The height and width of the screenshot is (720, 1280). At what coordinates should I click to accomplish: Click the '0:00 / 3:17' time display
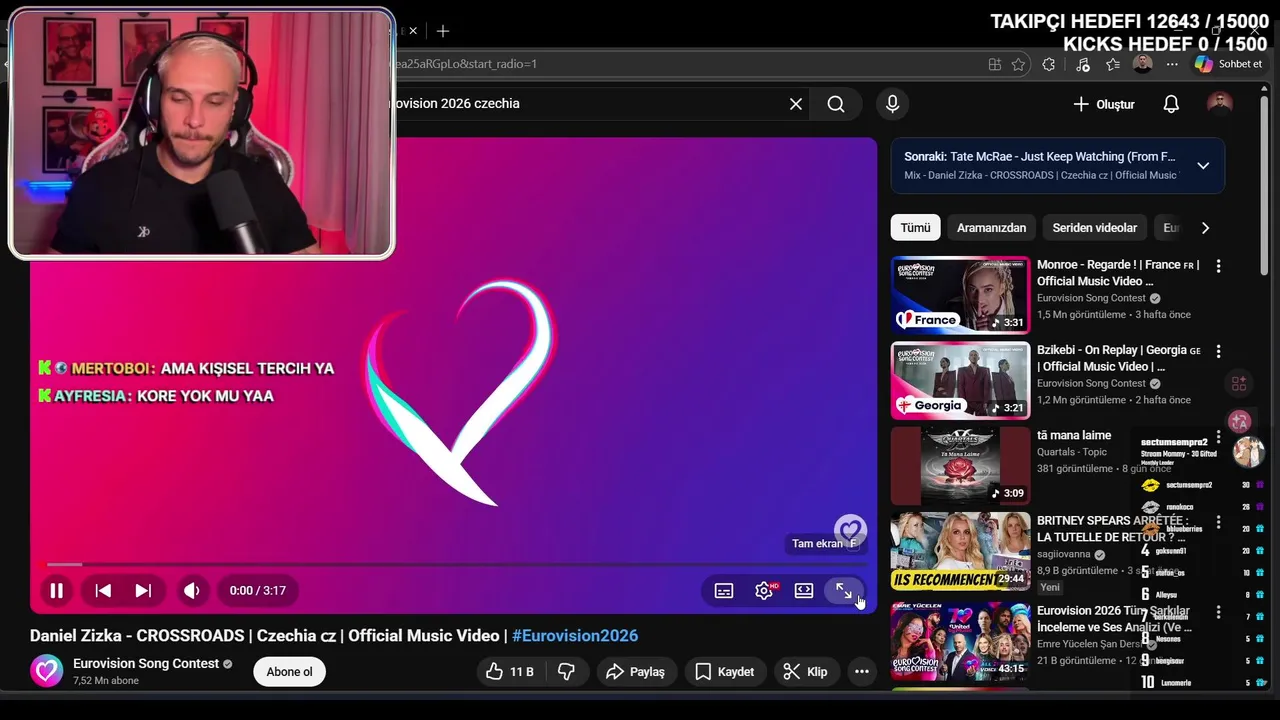(258, 590)
